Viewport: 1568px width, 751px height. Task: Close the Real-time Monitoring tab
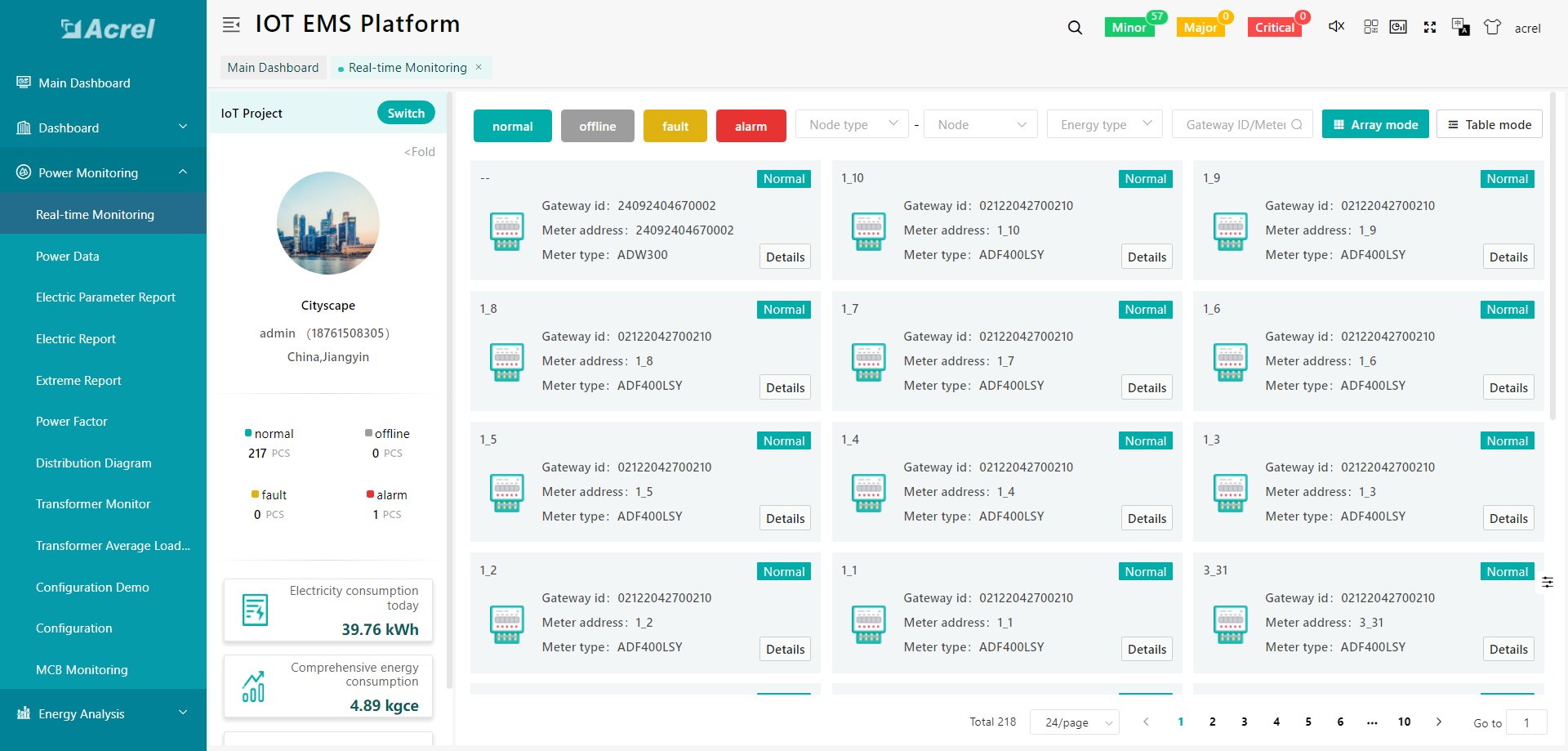point(479,67)
